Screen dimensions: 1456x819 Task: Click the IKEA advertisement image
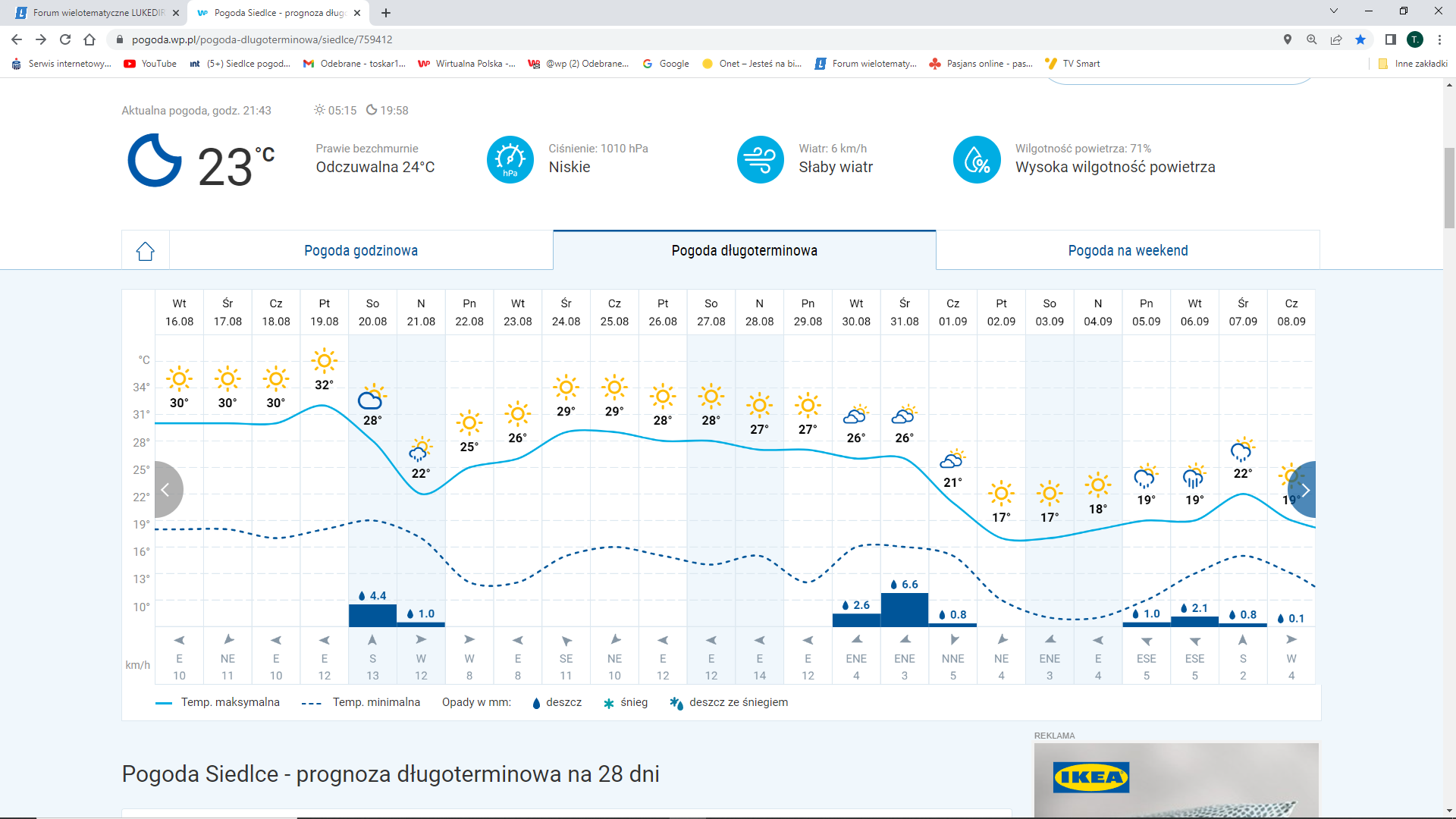(1176, 780)
